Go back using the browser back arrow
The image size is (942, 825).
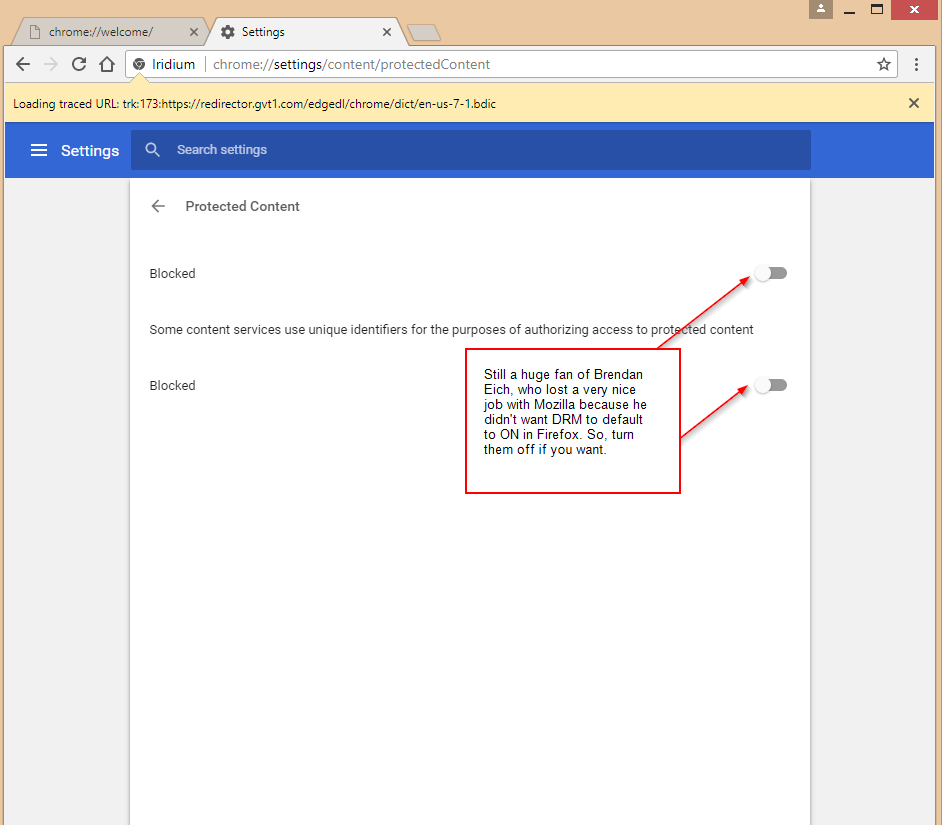pos(23,64)
